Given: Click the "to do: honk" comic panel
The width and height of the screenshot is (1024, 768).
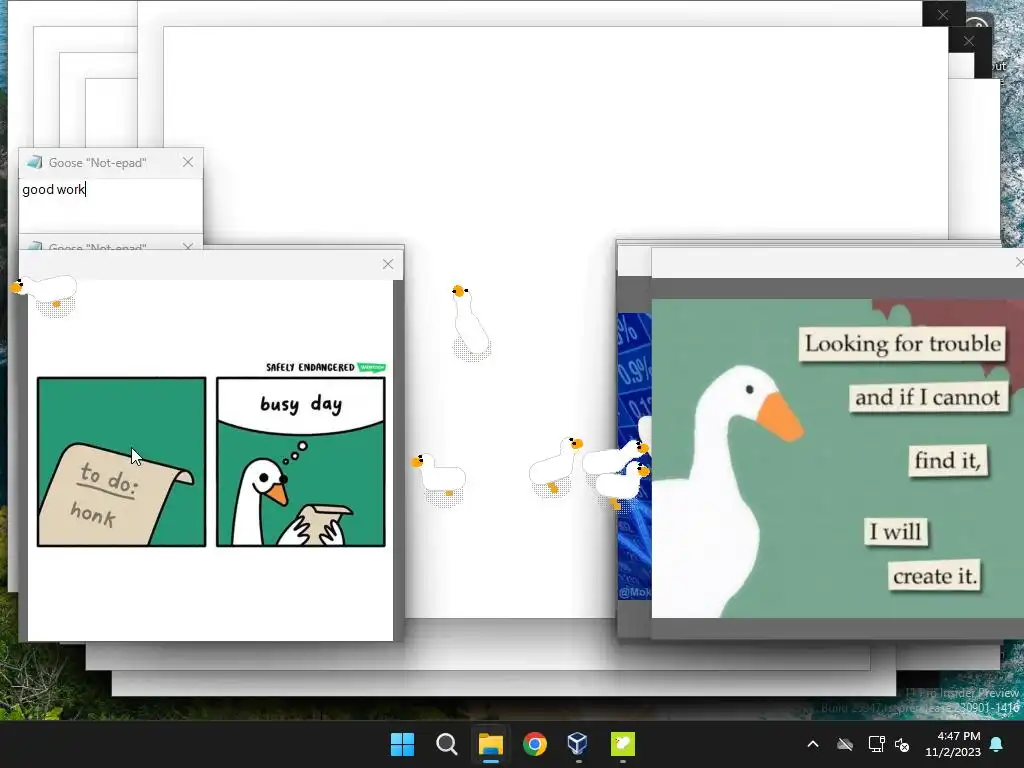Looking at the screenshot, I should tap(121, 462).
